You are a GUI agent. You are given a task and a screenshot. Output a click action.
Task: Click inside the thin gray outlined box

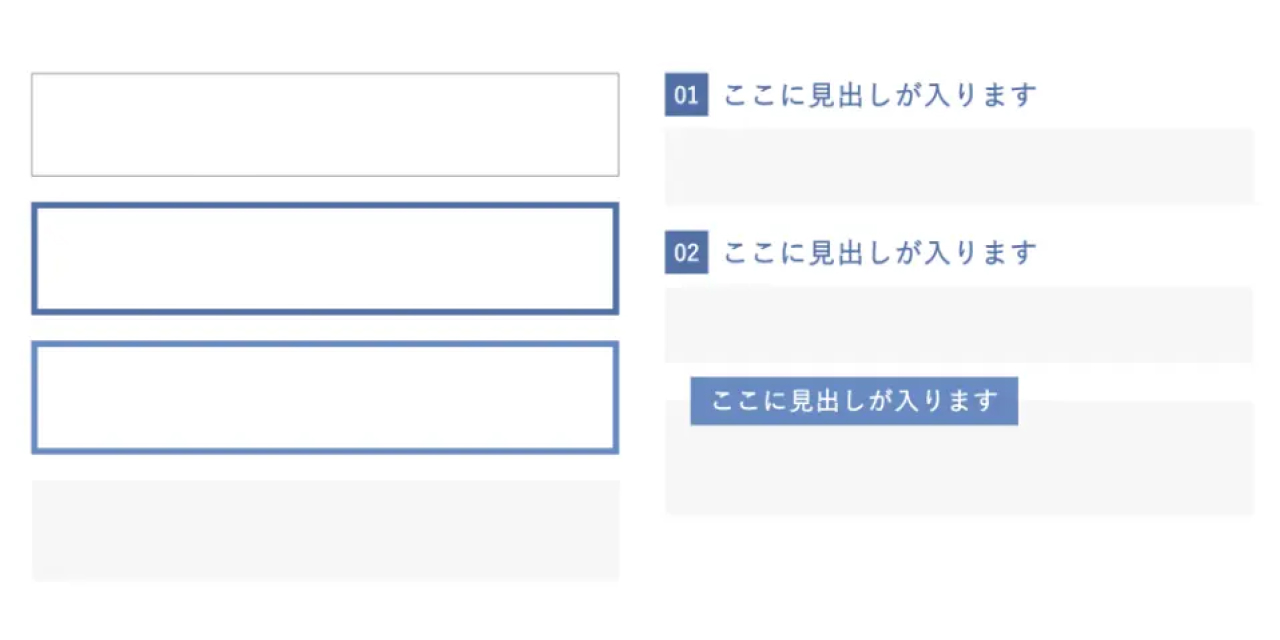[325, 125]
